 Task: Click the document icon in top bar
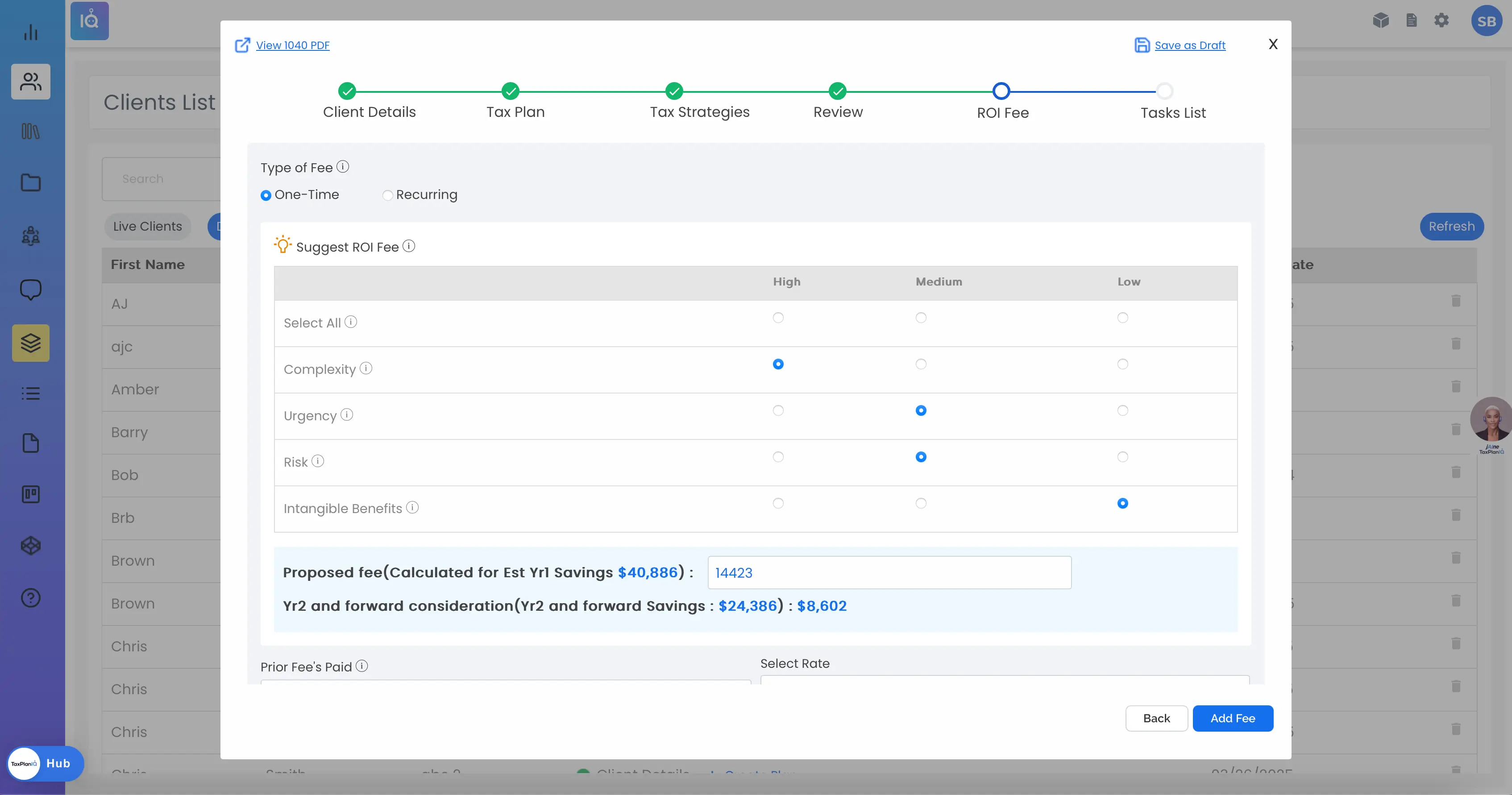[x=1412, y=21]
